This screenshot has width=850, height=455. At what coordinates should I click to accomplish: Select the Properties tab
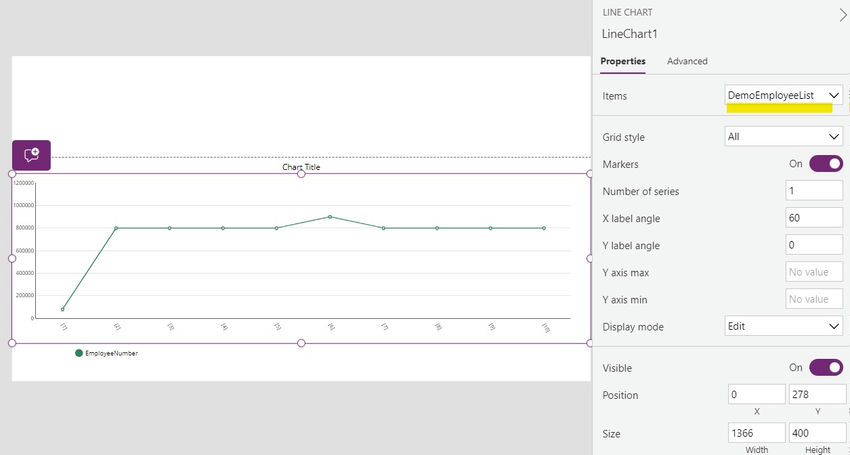(x=623, y=61)
